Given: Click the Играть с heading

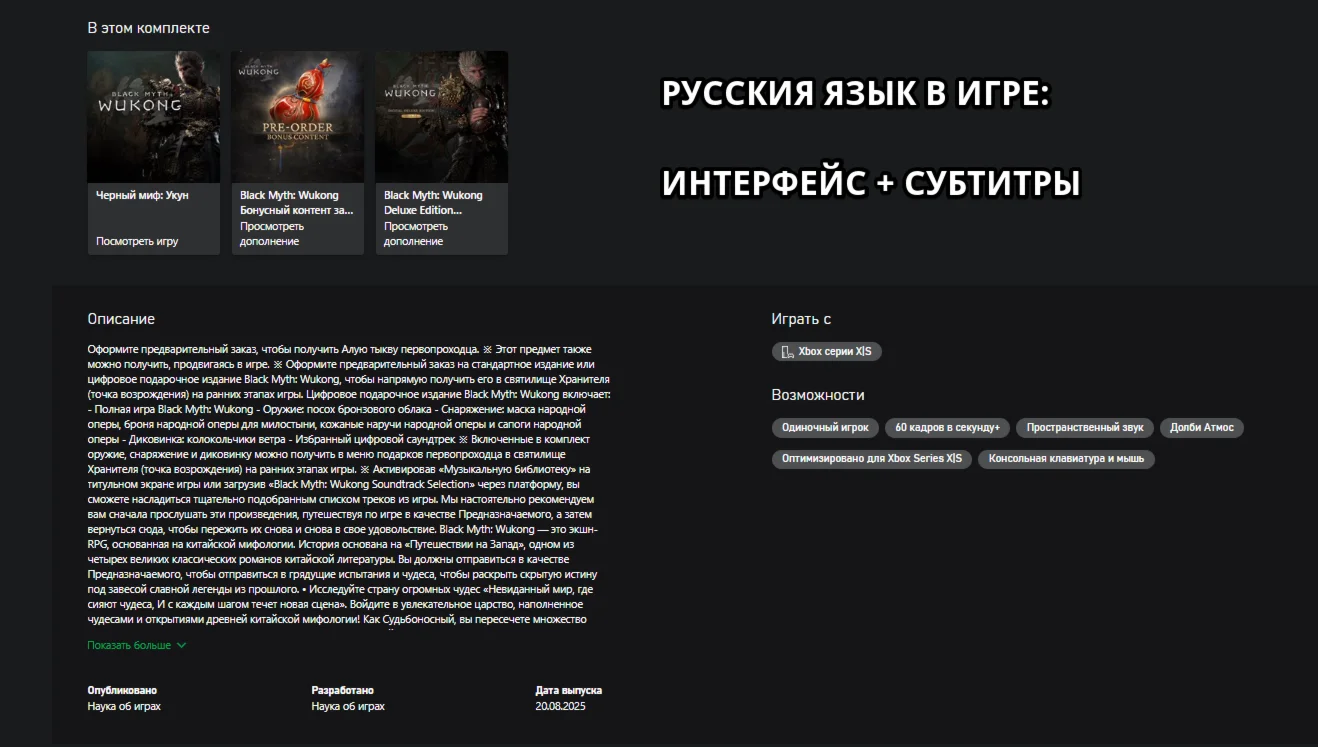Looking at the screenshot, I should coord(801,319).
